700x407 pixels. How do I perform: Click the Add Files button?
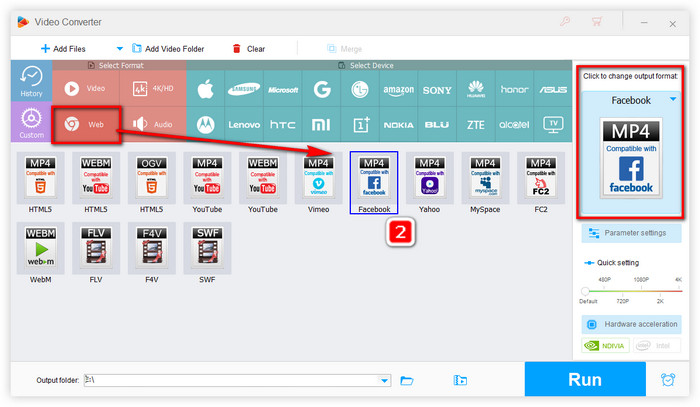[63, 49]
